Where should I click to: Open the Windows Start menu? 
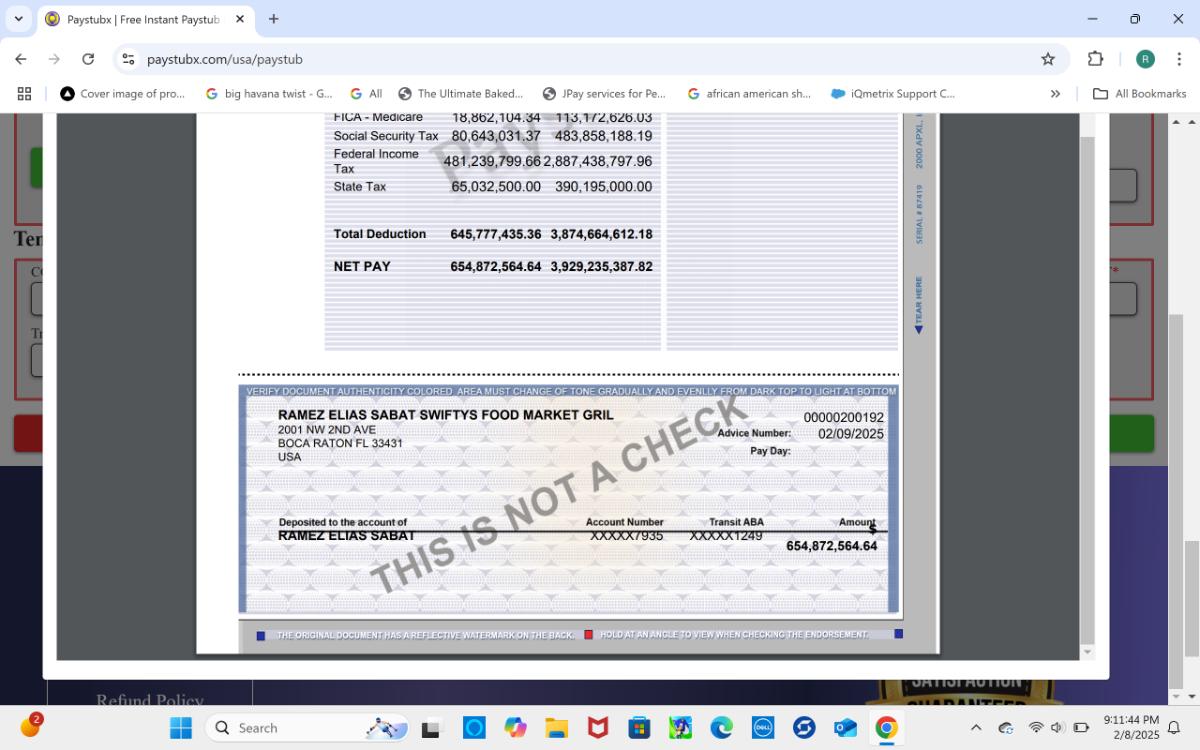pyautogui.click(x=181, y=728)
